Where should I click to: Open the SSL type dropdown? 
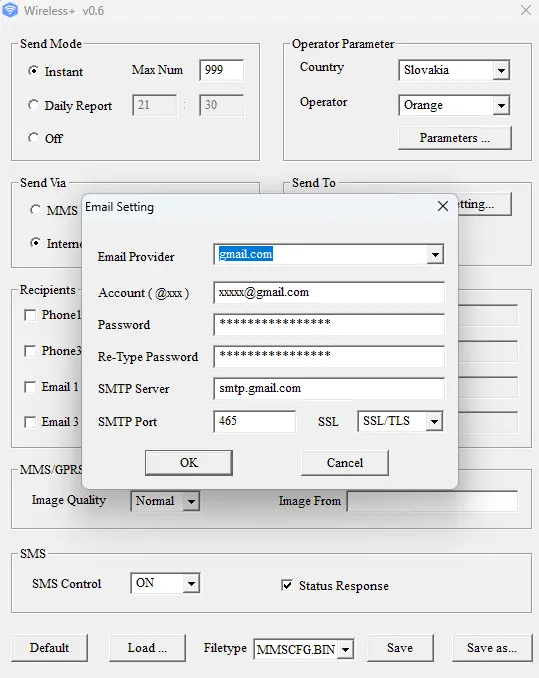point(434,421)
